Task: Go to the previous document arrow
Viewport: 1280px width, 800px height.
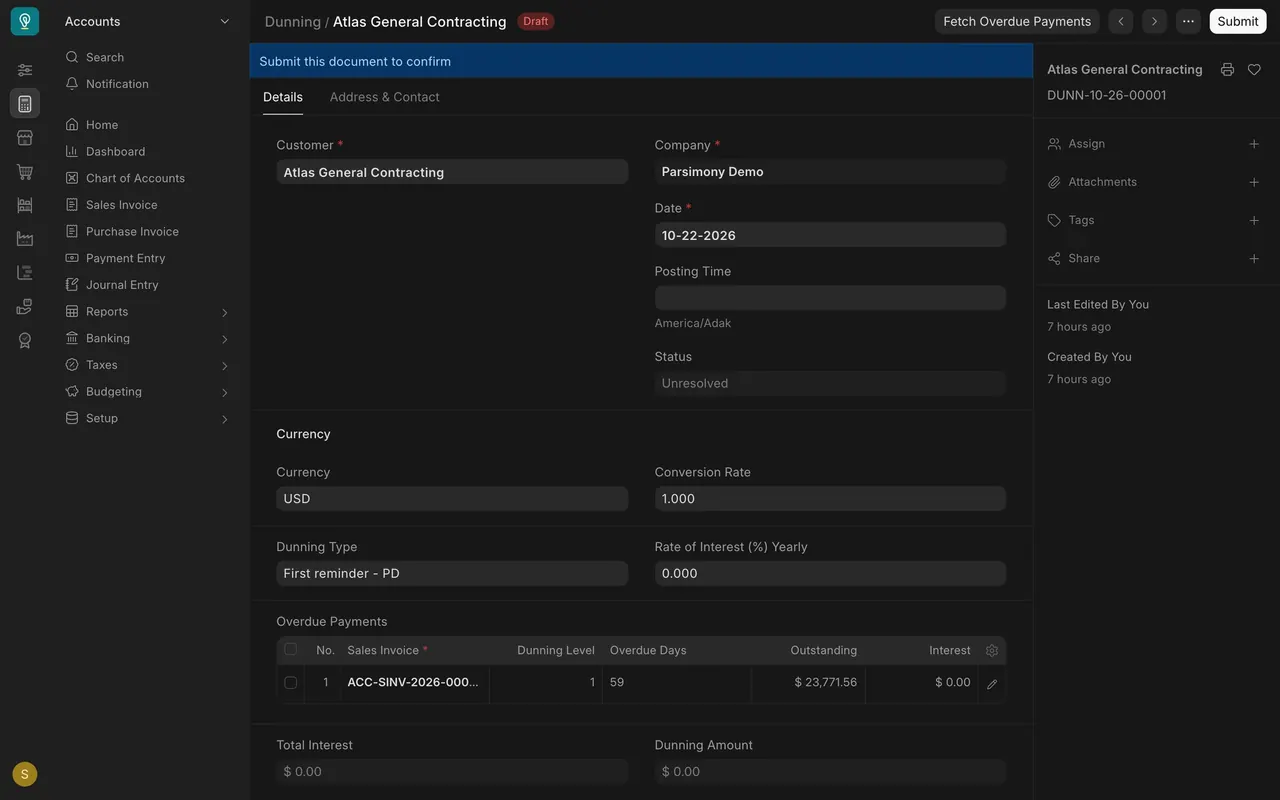Action: [1121, 21]
